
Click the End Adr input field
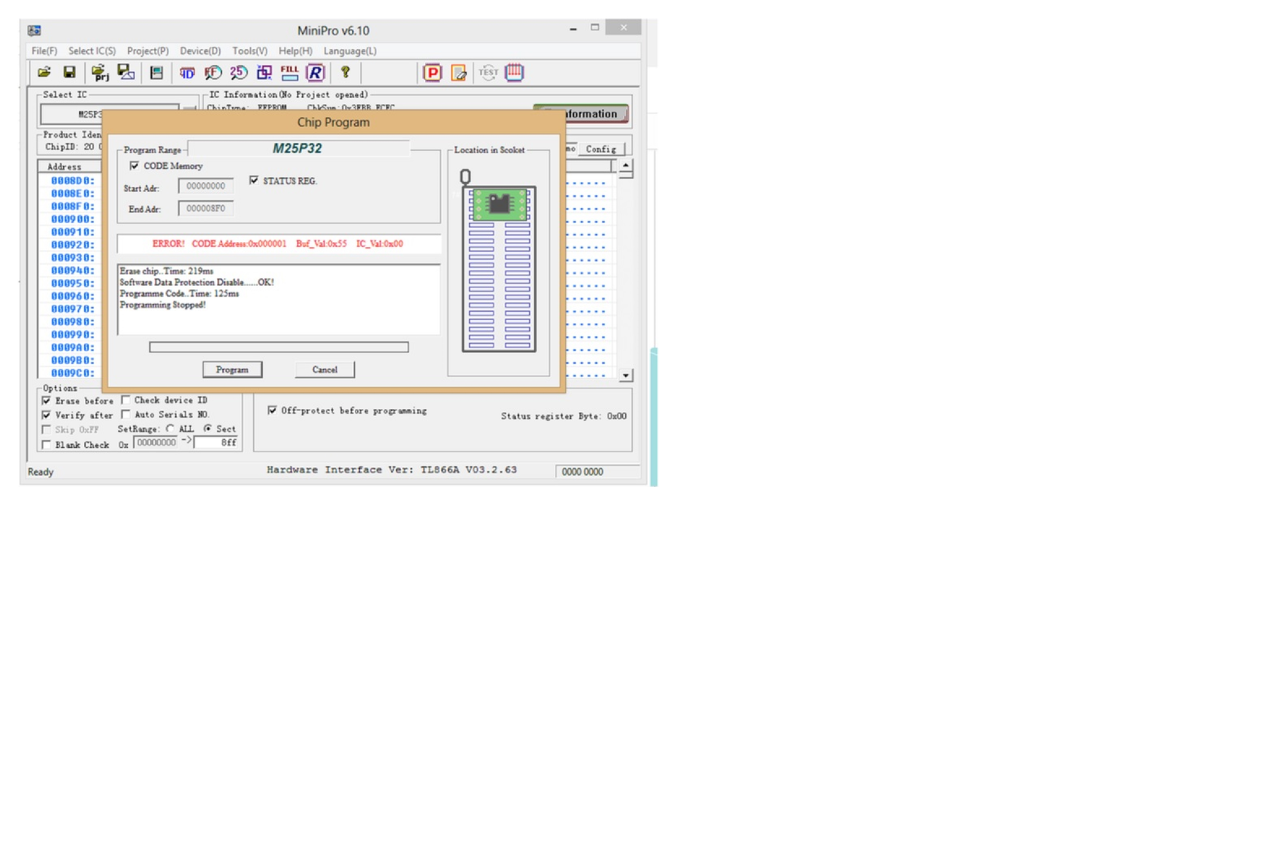point(206,209)
